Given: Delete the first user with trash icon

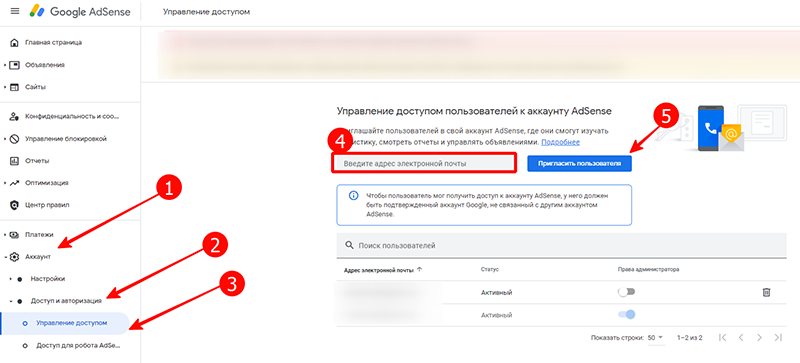Looking at the screenshot, I should pyautogui.click(x=766, y=293).
